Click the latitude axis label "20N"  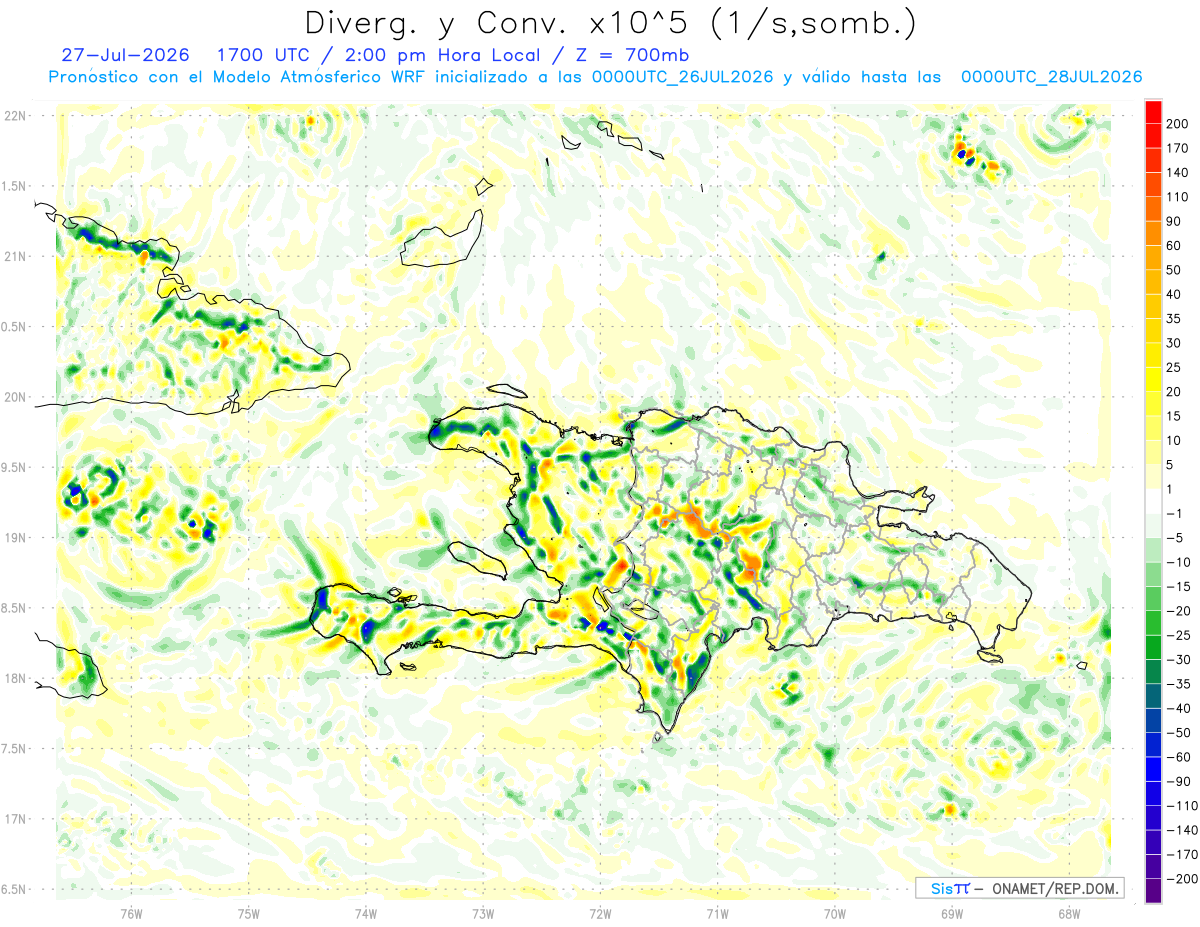click(15, 397)
